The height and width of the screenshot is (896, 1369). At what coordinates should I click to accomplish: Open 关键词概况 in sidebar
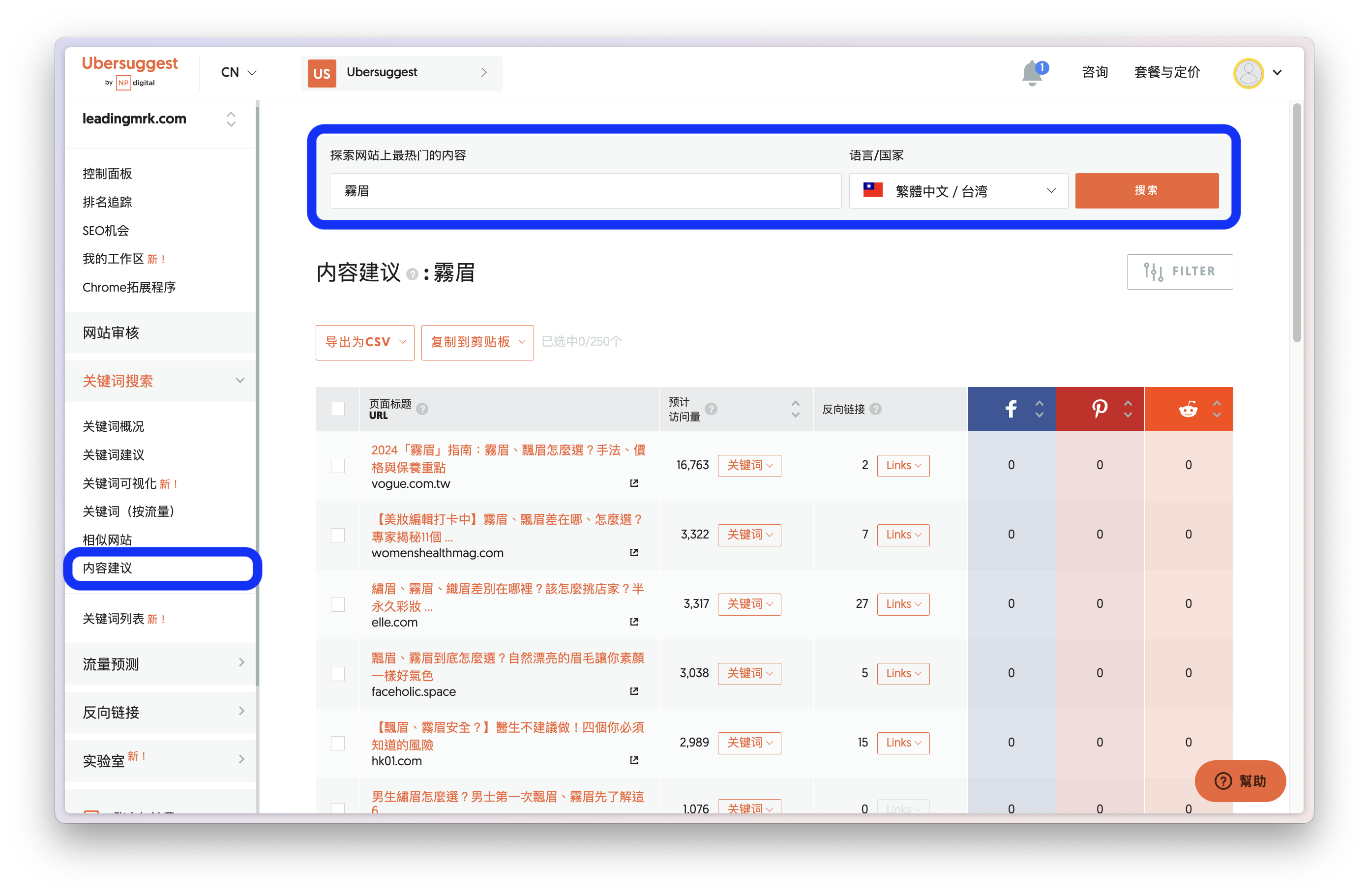[x=113, y=426]
